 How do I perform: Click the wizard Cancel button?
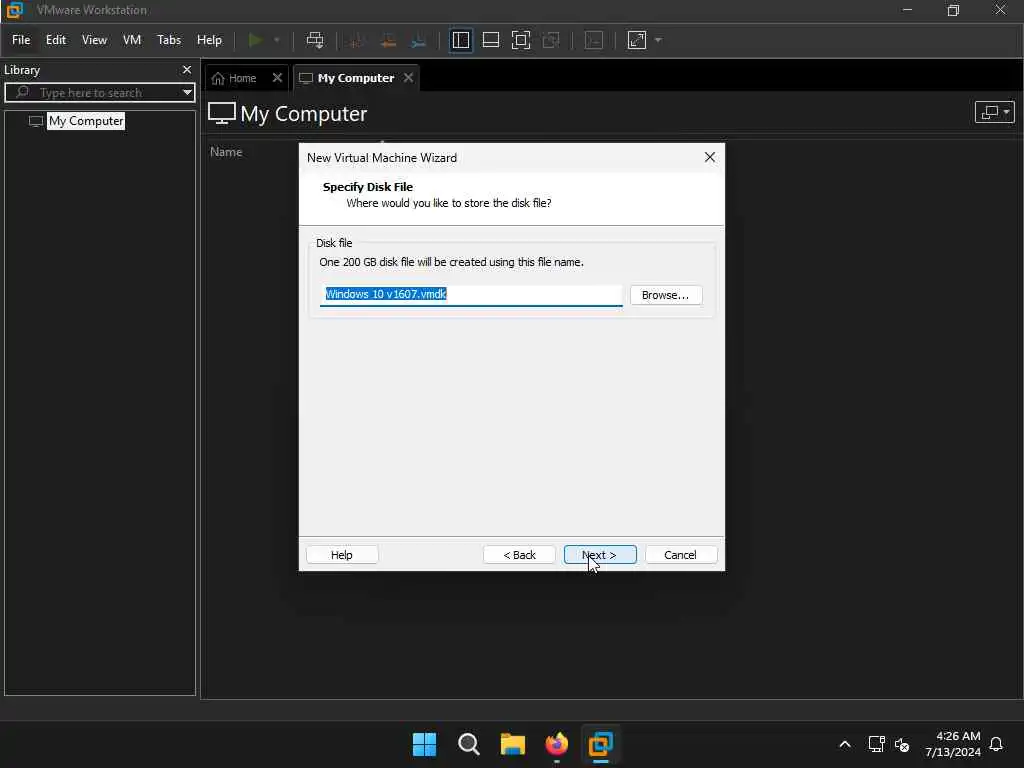pos(680,555)
